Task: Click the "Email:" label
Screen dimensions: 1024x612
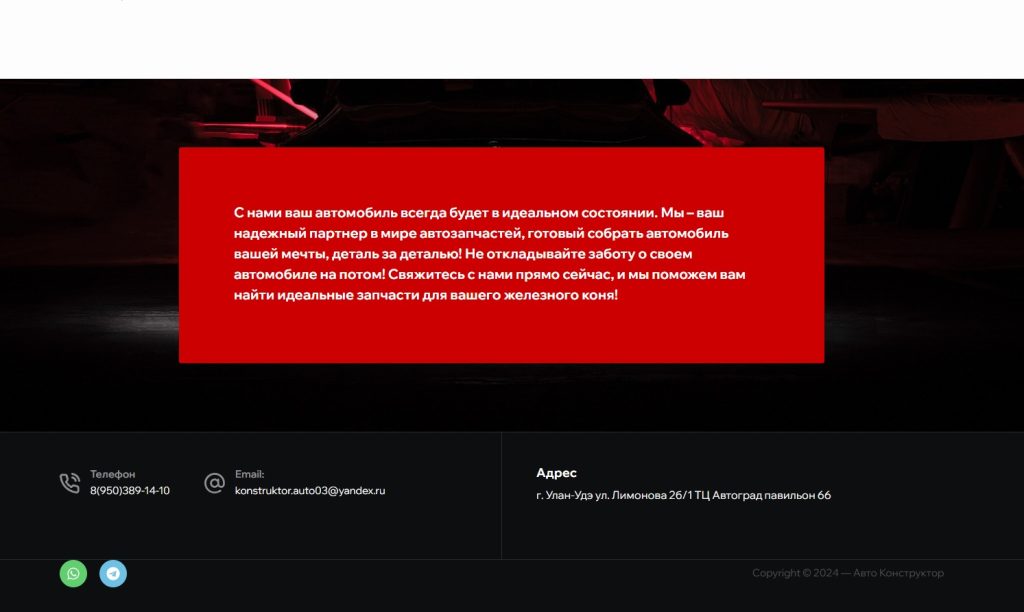Action: tap(249, 474)
